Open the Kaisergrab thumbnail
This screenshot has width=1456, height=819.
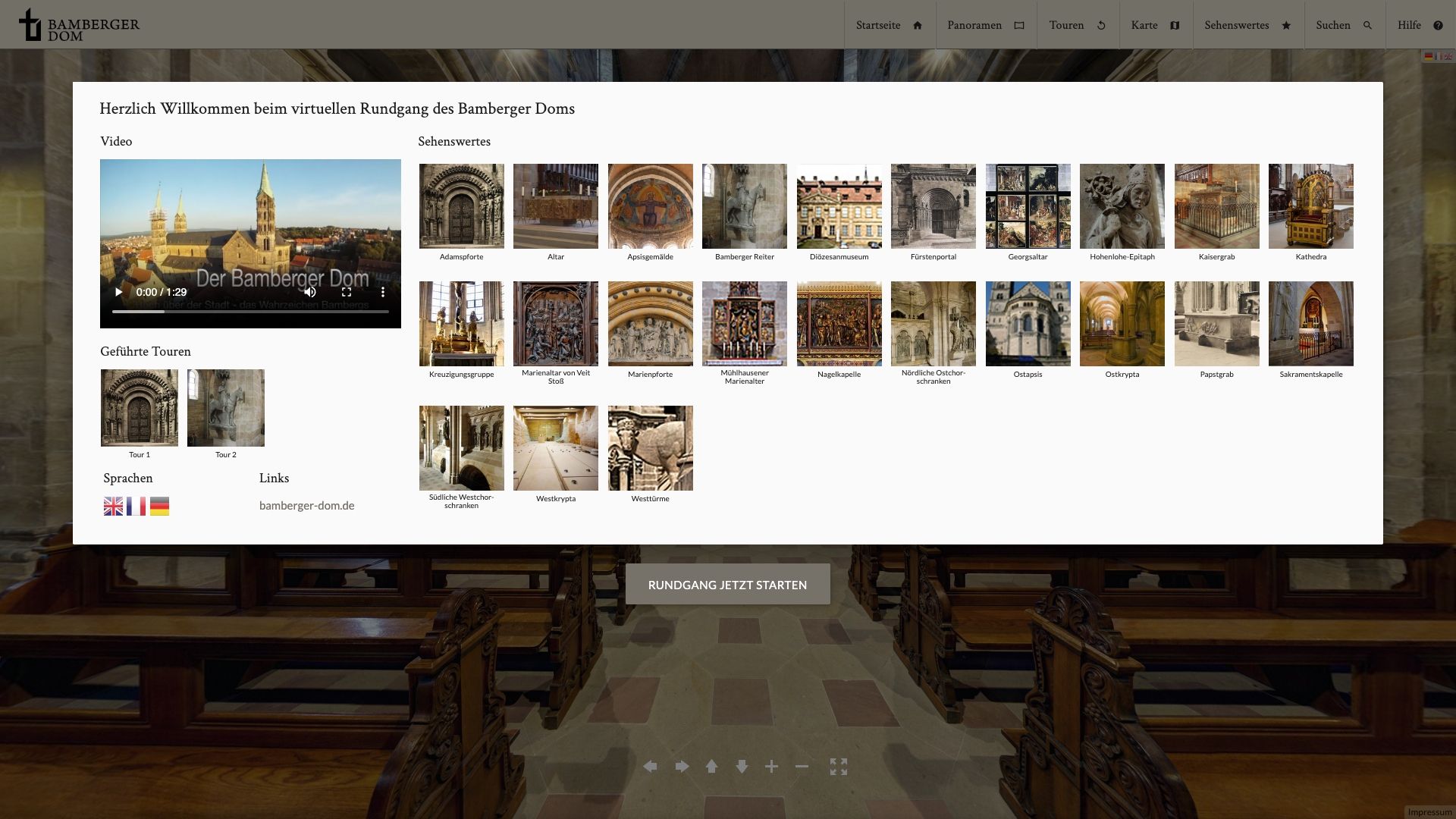(1216, 206)
